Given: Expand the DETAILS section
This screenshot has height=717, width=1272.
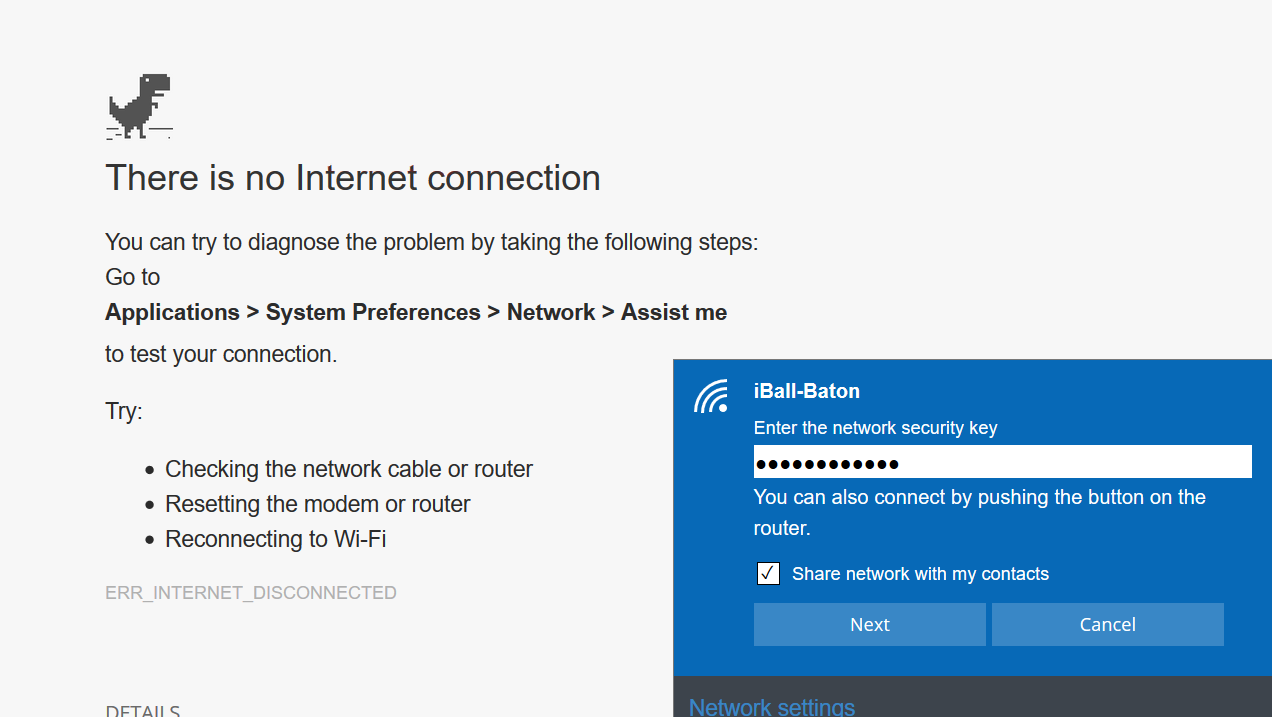Looking at the screenshot, I should [142, 711].
